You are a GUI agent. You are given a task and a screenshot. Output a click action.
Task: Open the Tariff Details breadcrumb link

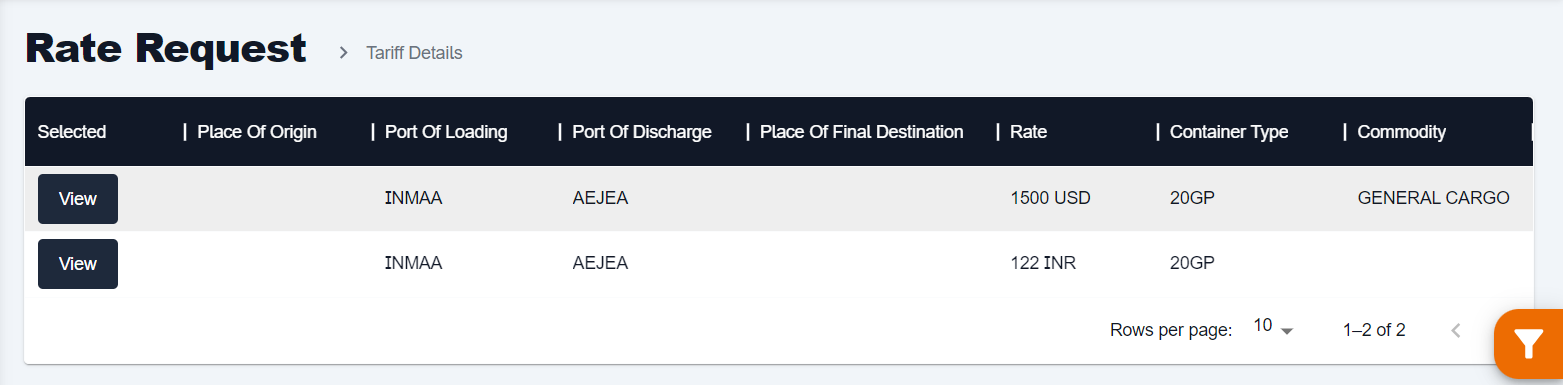(414, 52)
